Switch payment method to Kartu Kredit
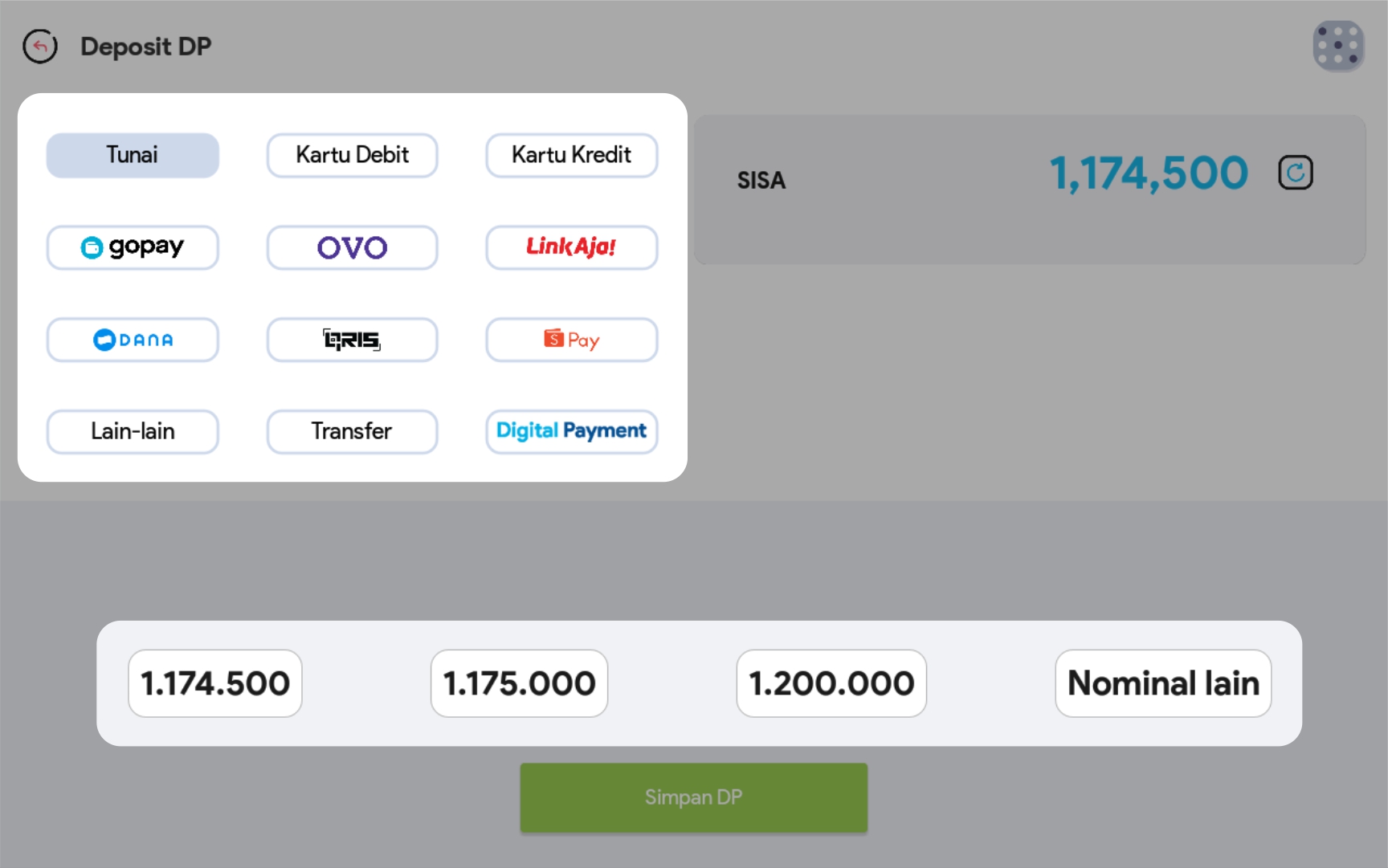Viewport: 1388px width, 868px height. point(571,155)
